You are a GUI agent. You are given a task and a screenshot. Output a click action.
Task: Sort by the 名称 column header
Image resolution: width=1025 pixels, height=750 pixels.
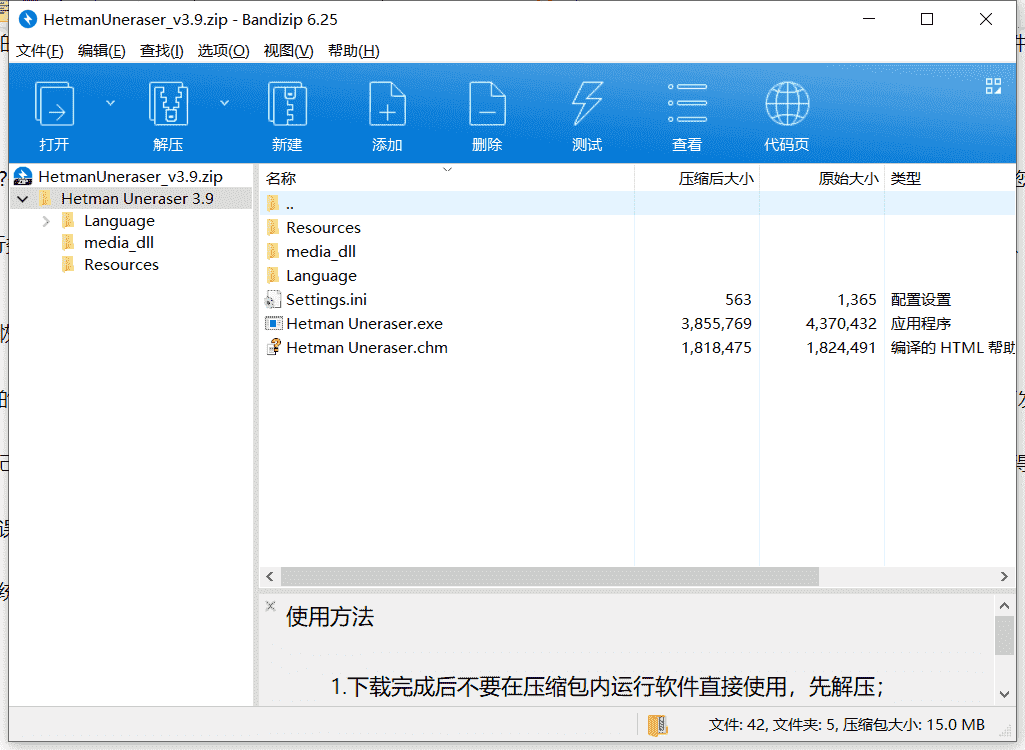coord(281,179)
